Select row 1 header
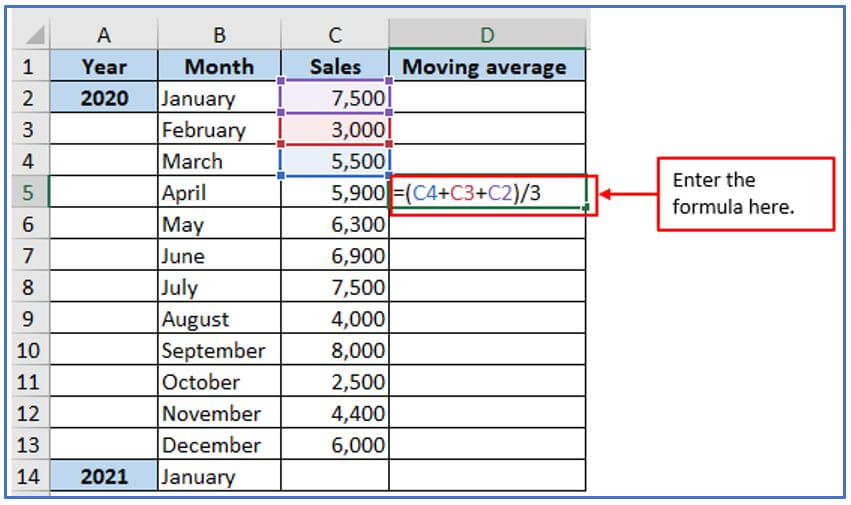851x505 pixels. [x=28, y=67]
